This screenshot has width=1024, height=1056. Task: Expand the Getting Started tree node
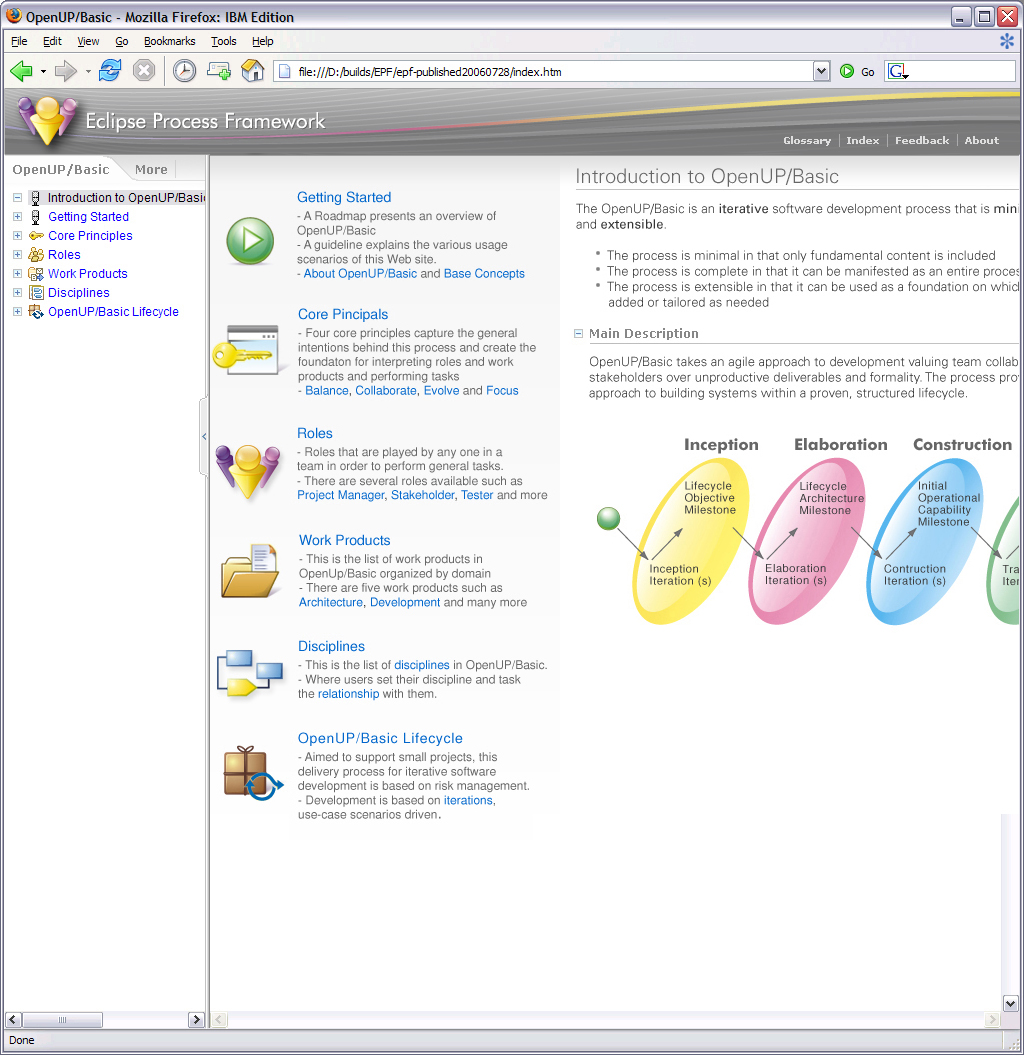pyautogui.click(x=18, y=217)
